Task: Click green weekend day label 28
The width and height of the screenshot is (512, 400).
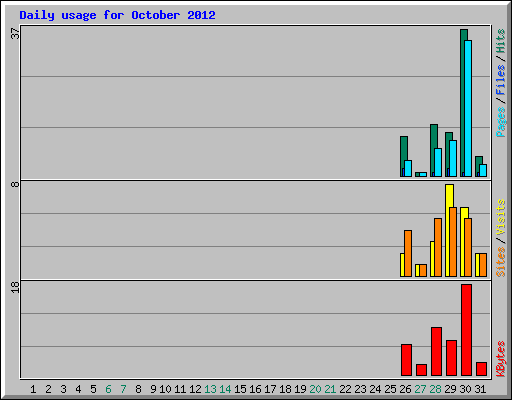Action: (x=435, y=389)
